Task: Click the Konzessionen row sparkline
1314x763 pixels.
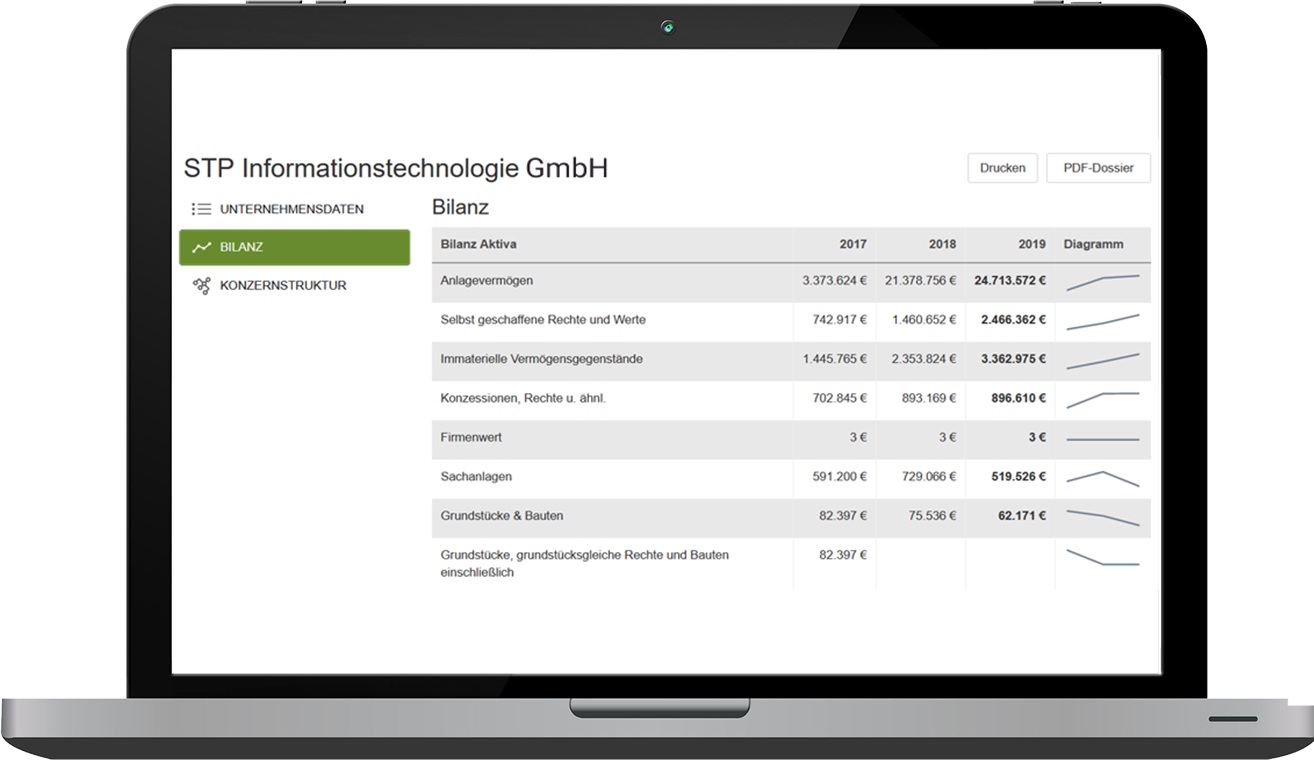Action: pos(1103,400)
